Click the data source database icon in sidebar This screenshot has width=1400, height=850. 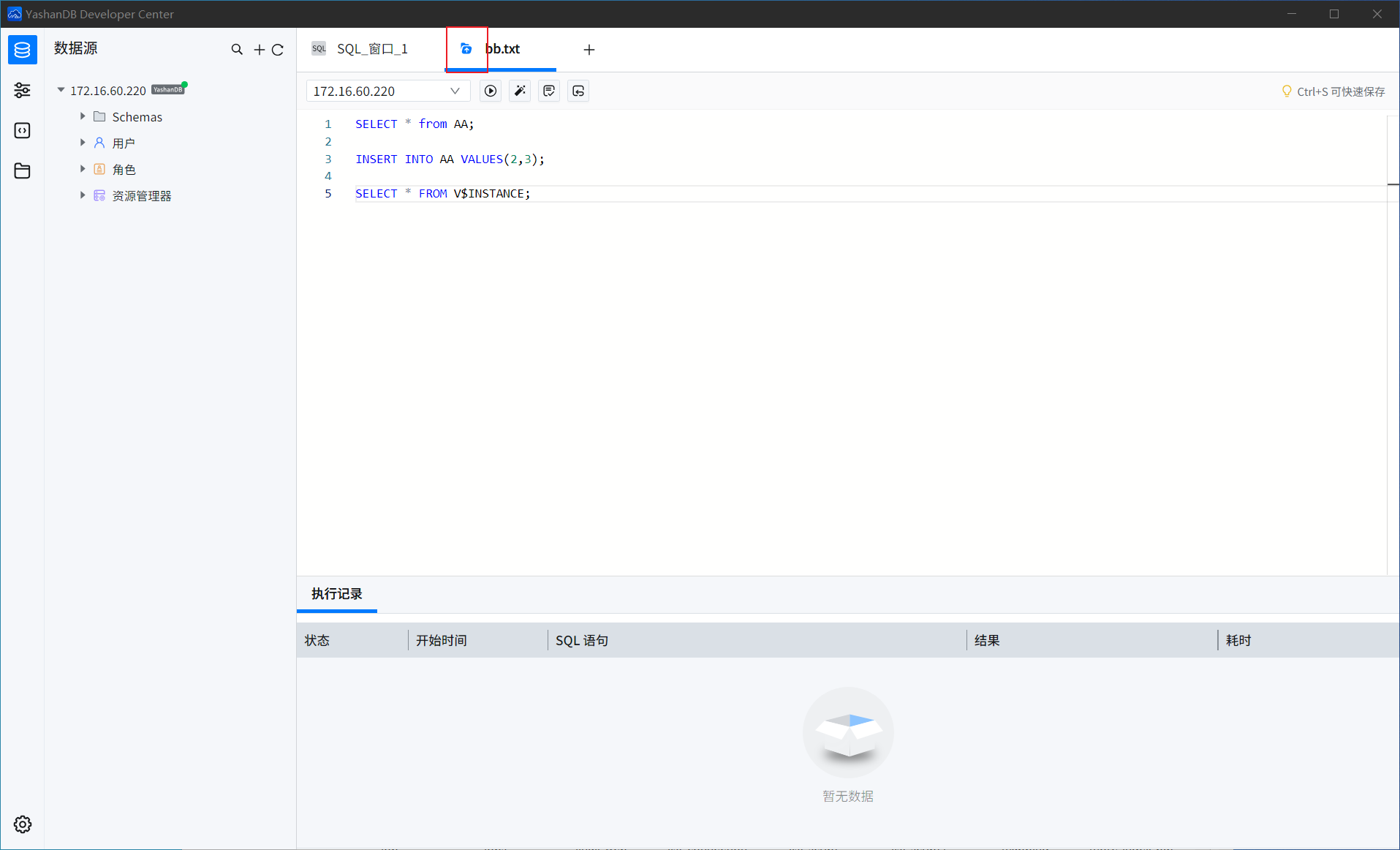(x=22, y=50)
